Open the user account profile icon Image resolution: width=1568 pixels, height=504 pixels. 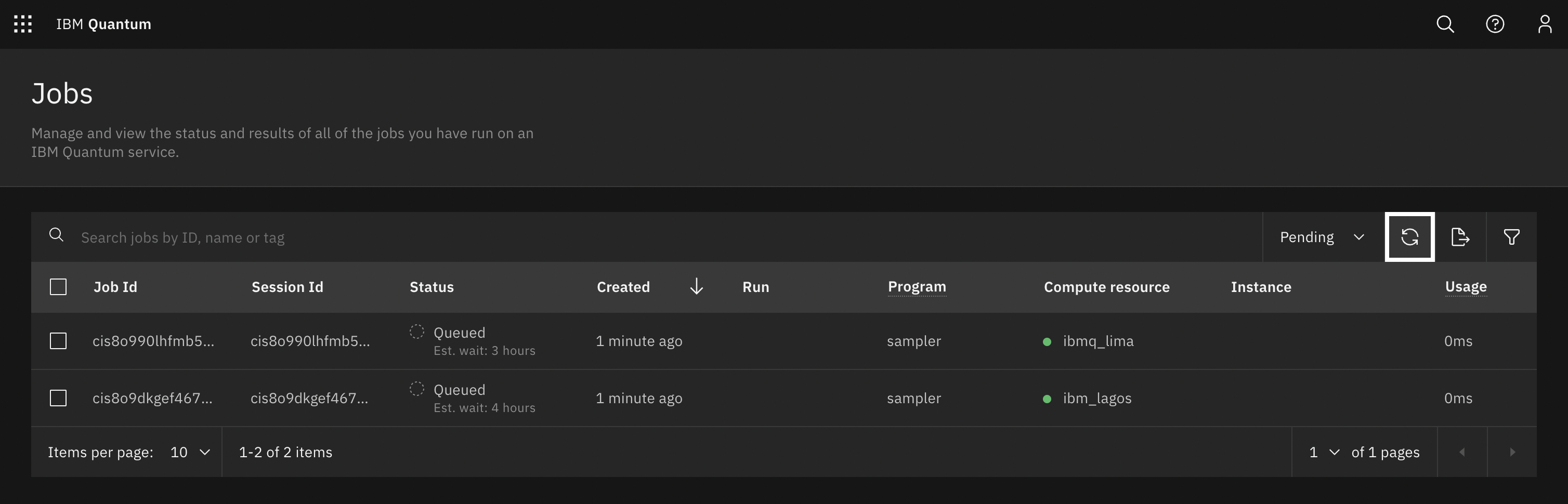pos(1545,24)
